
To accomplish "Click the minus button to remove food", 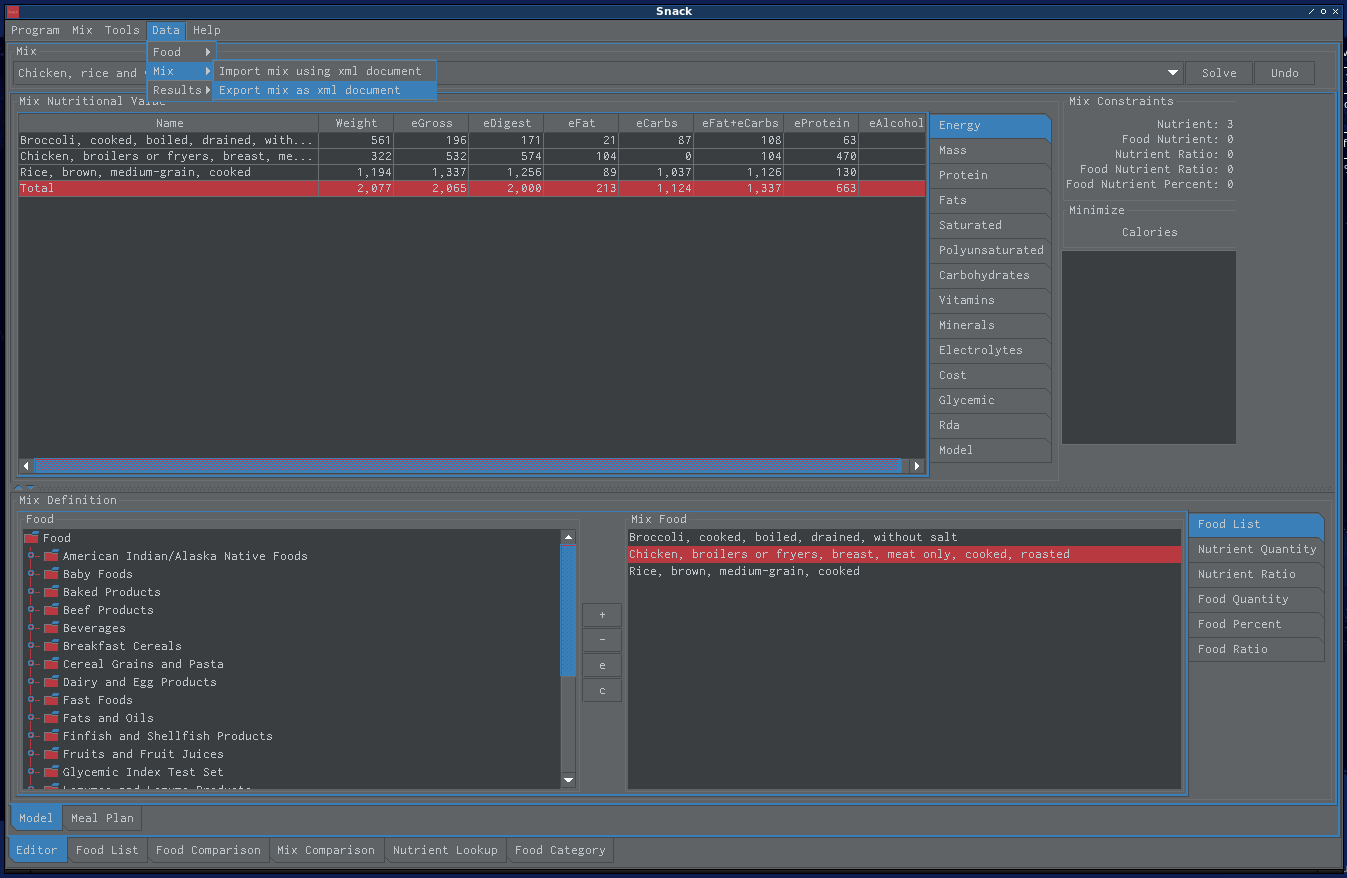I will 602,640.
